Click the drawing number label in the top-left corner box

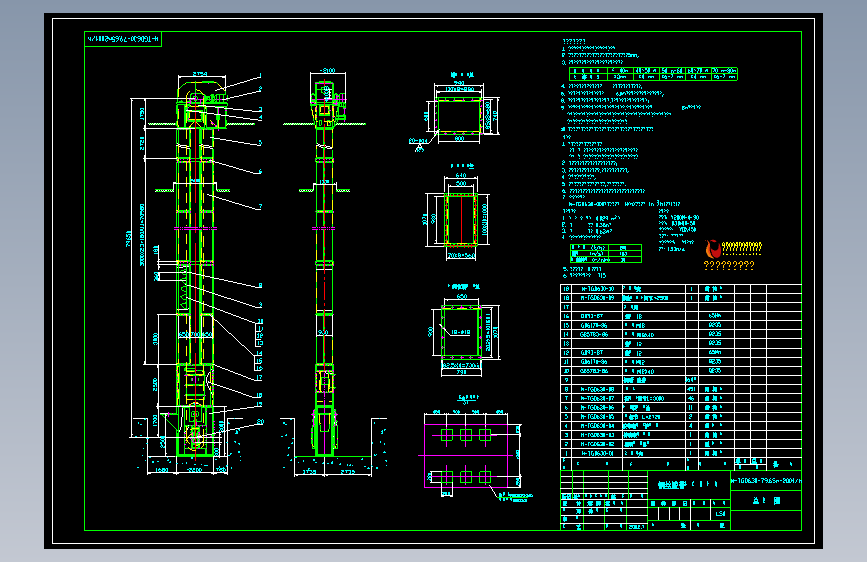123,39
